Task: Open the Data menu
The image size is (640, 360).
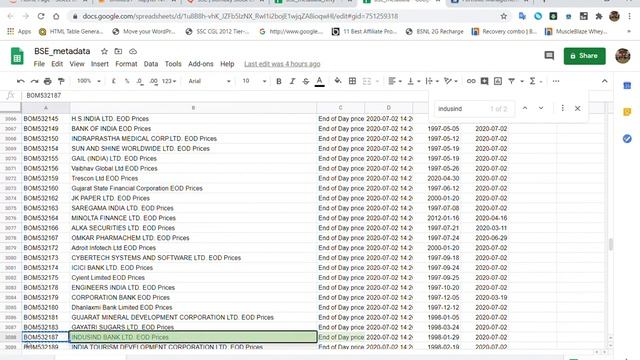Action: (151, 64)
